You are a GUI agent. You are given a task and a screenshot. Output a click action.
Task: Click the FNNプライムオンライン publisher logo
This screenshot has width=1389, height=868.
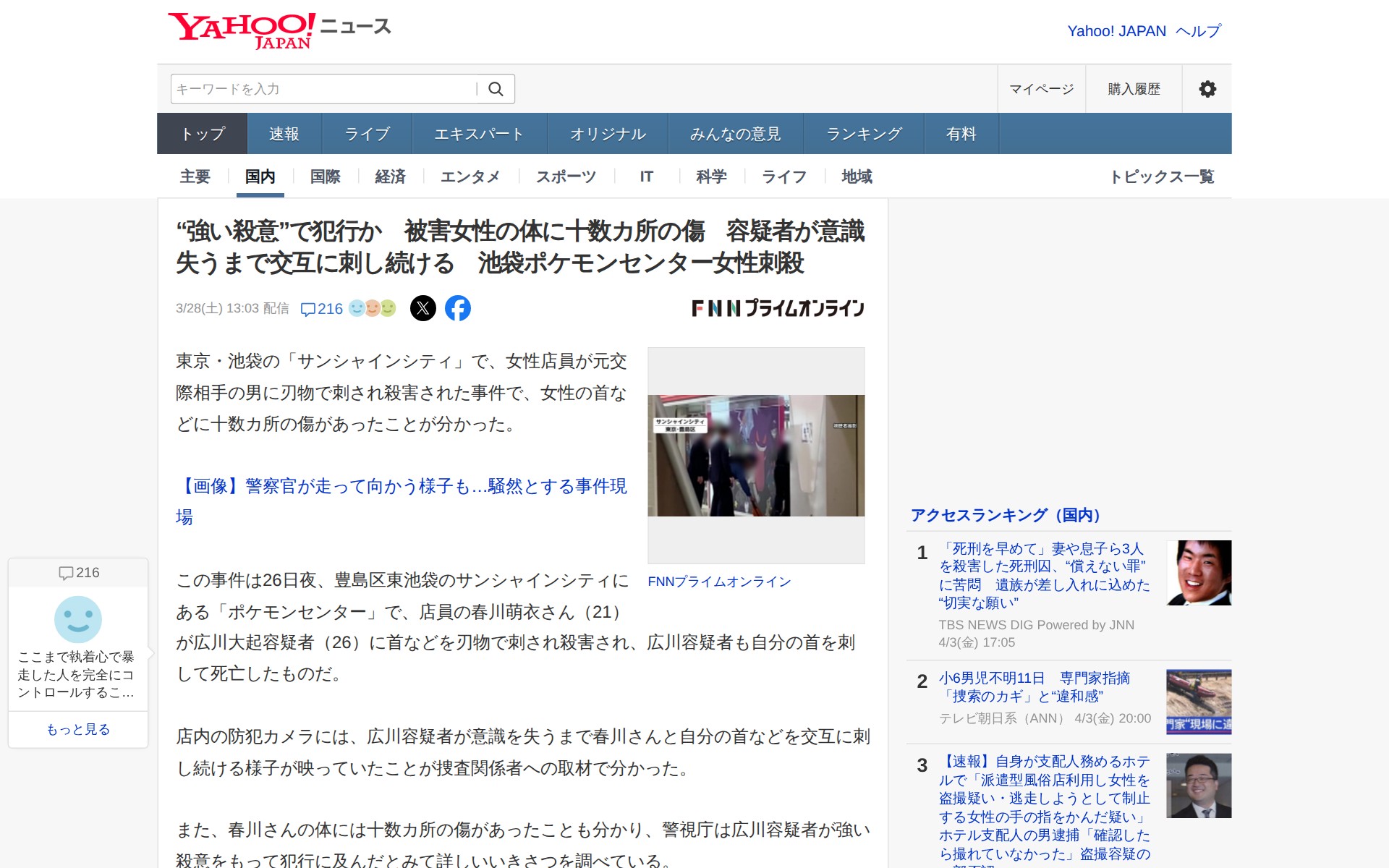point(778,308)
